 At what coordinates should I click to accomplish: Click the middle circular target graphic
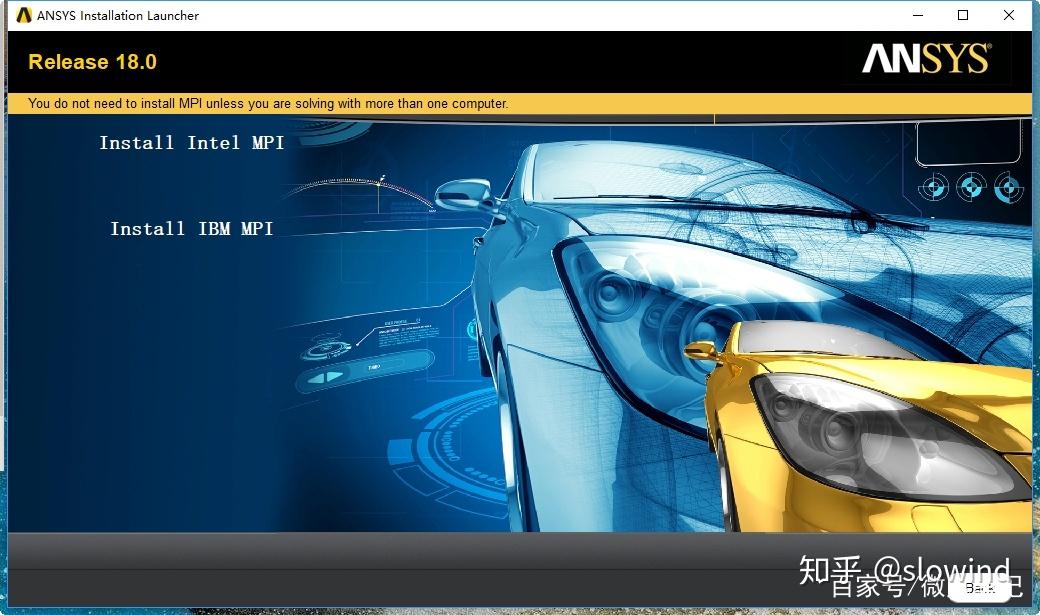971,186
